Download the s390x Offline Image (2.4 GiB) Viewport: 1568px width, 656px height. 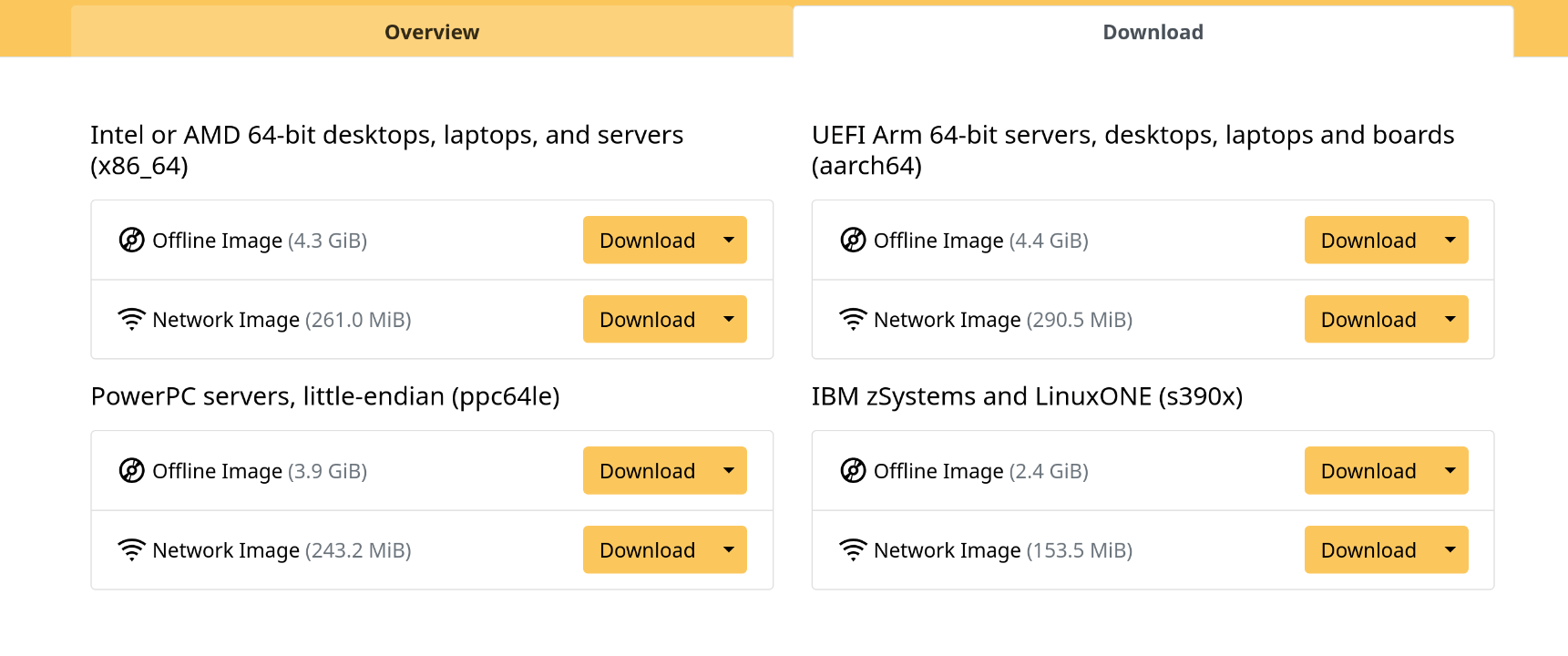click(1368, 470)
